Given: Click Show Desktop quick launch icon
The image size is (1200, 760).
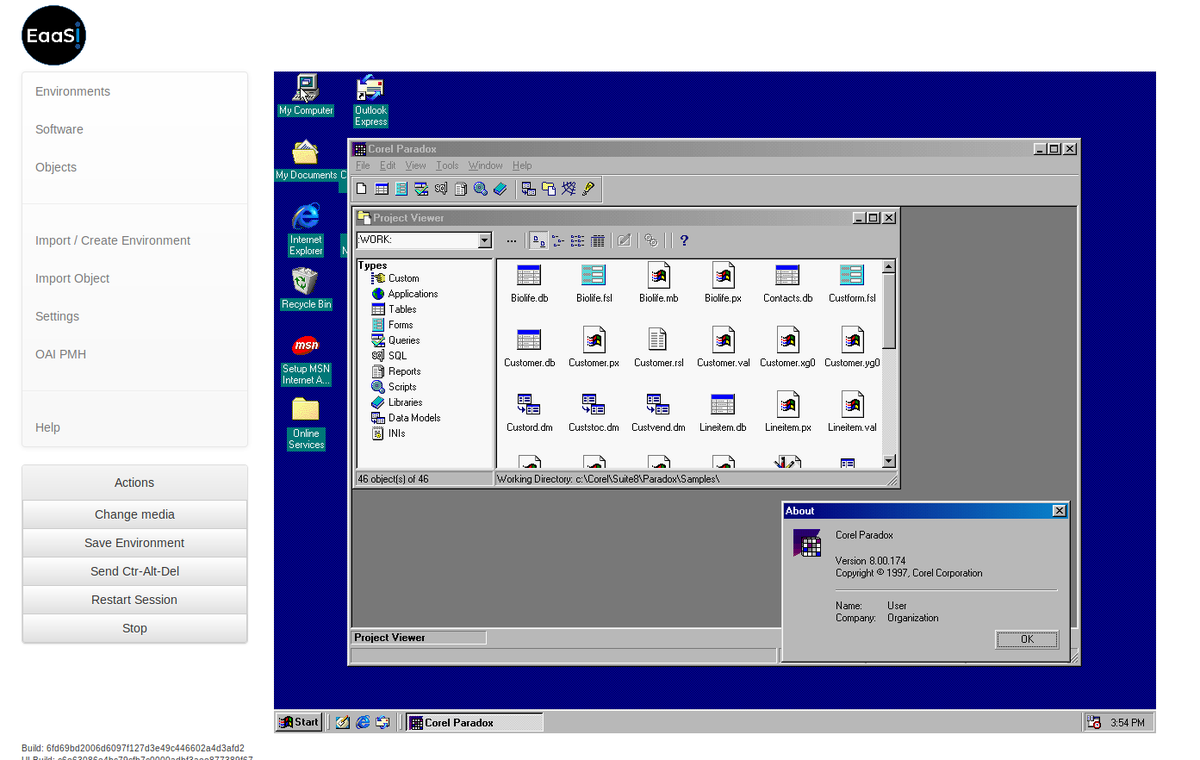Looking at the screenshot, I should coord(343,722).
